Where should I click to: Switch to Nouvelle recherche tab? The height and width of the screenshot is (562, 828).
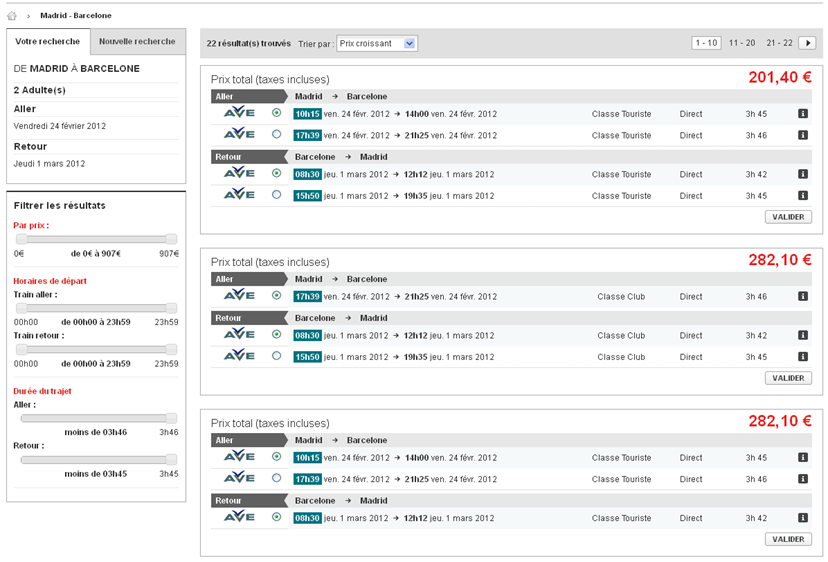(x=137, y=42)
